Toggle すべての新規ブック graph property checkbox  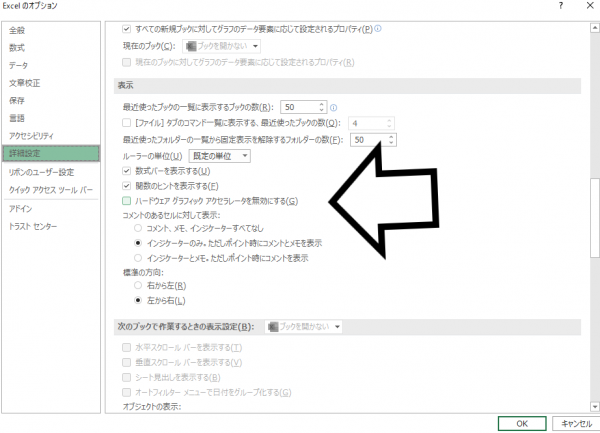coord(126,29)
